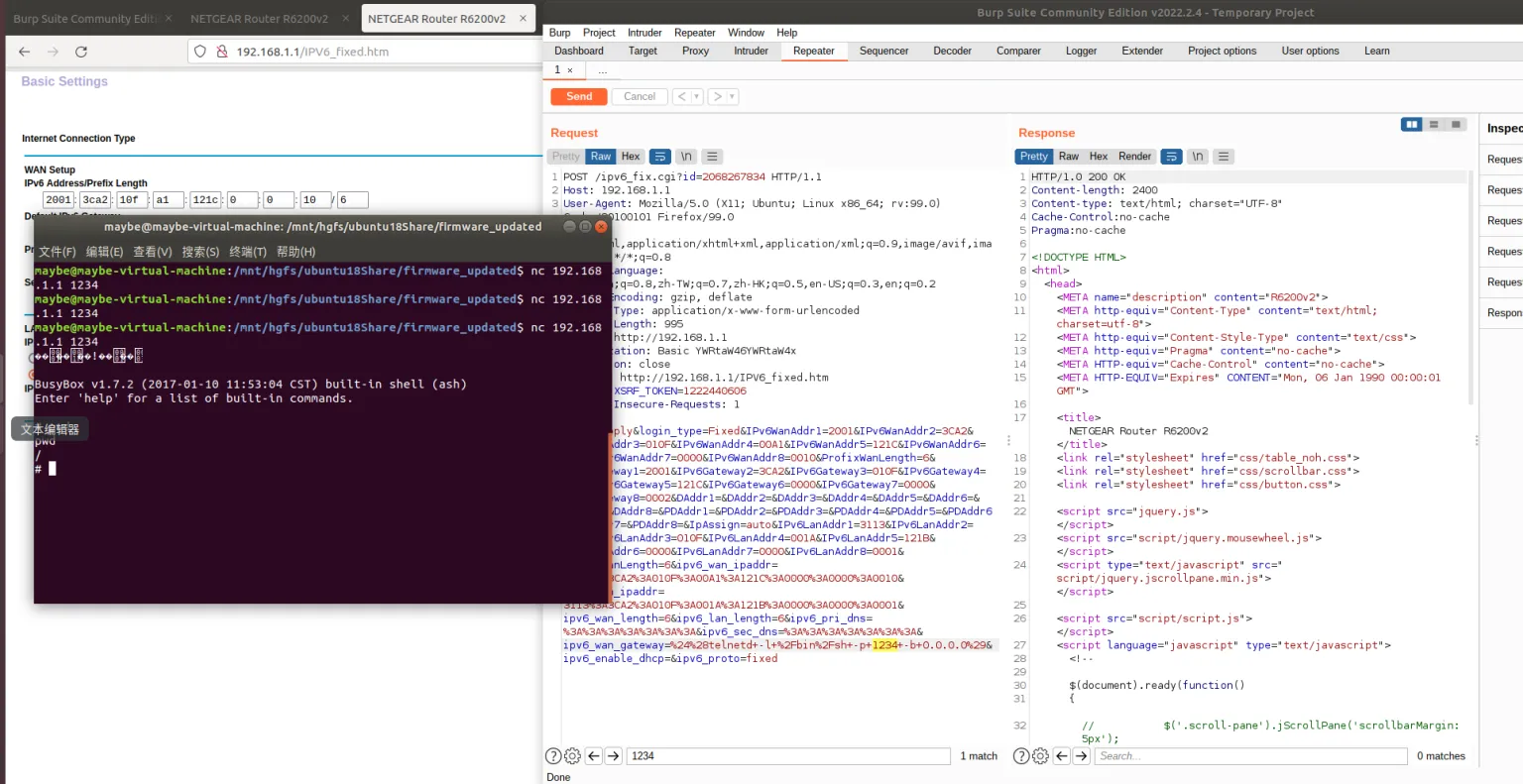This screenshot has width=1523, height=784.
Task: Jump to next match in Response search
Action: click(1082, 756)
